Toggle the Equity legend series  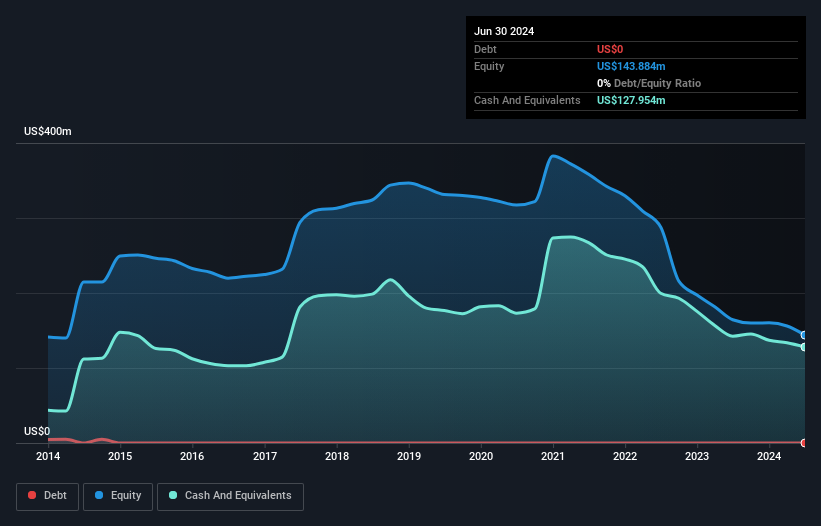click(x=118, y=496)
